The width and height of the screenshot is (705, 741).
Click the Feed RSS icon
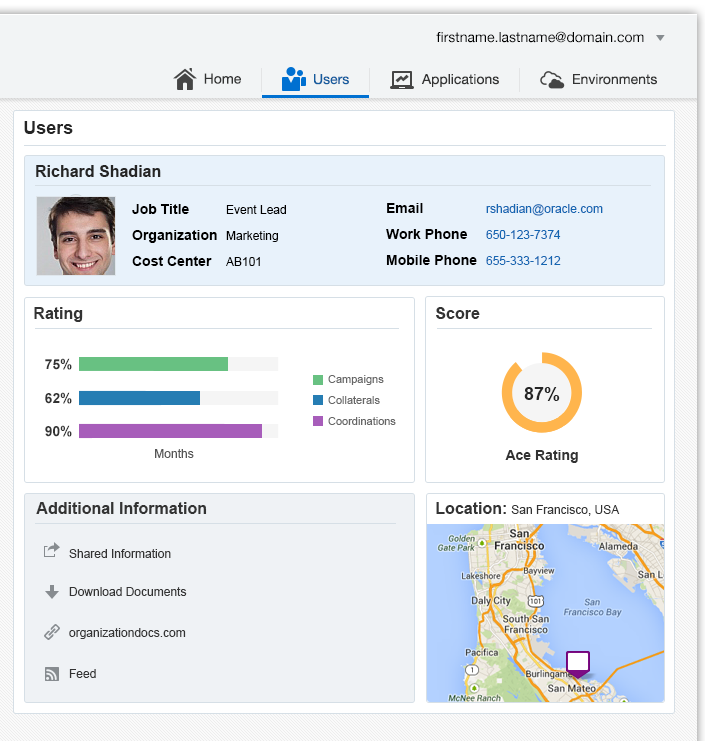click(x=52, y=674)
